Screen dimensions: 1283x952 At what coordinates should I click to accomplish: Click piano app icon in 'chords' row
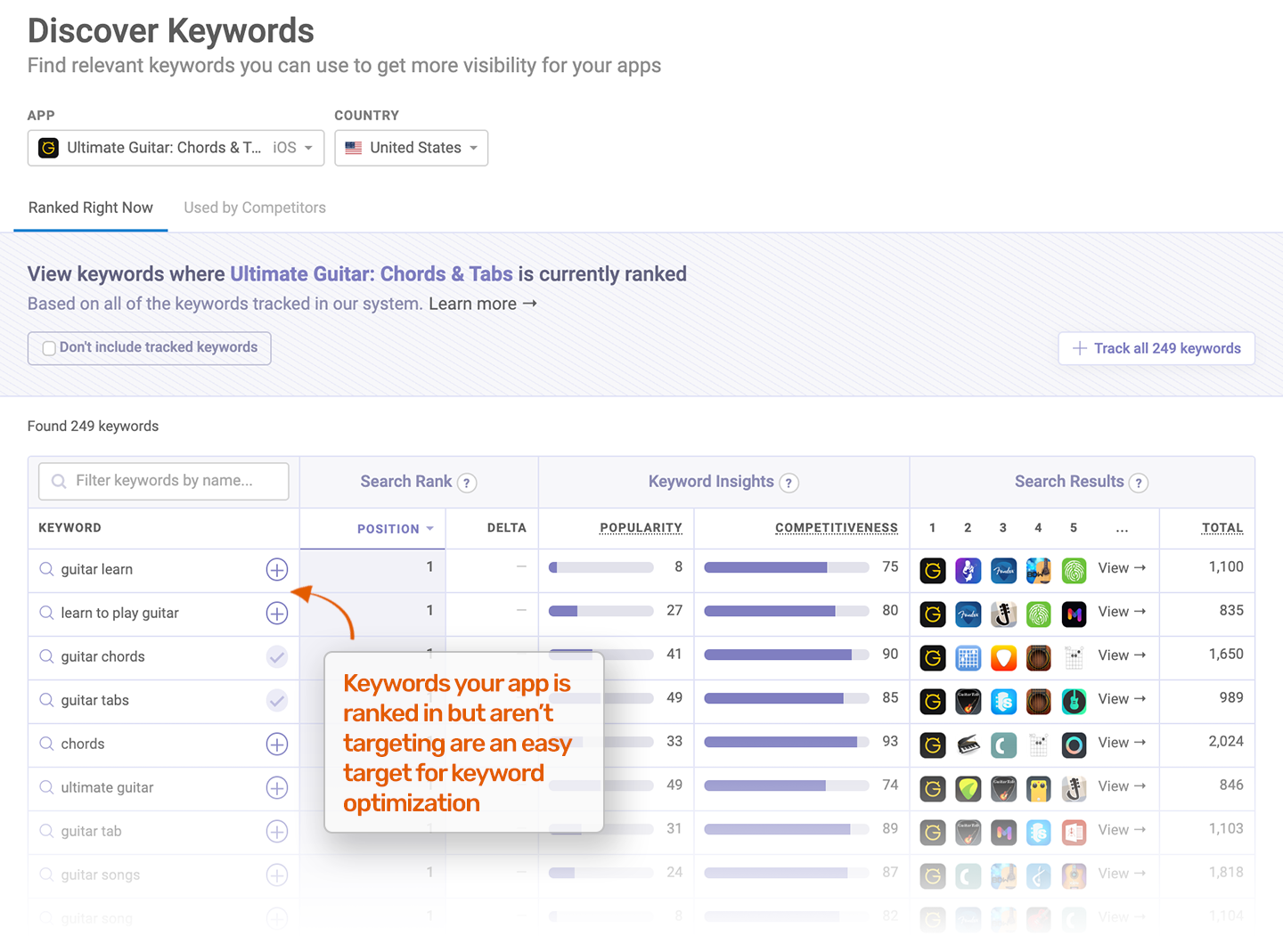pos(968,745)
